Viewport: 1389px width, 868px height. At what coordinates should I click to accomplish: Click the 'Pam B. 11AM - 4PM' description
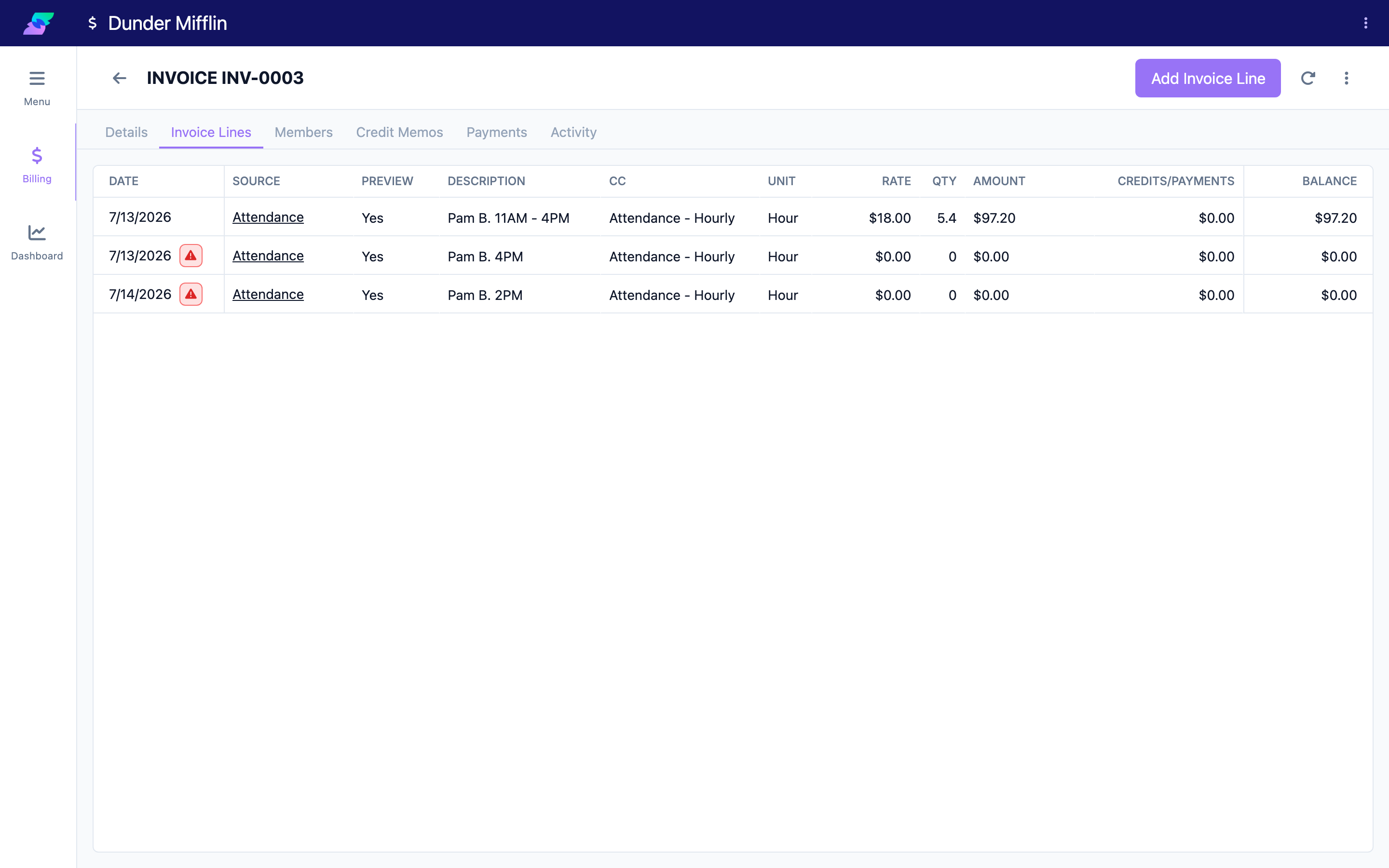point(508,218)
